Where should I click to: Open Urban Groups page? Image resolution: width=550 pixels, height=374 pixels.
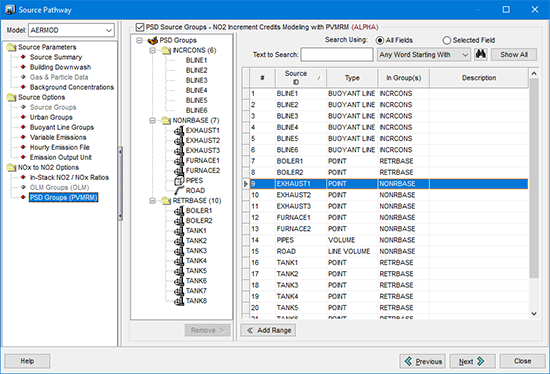tap(51, 117)
